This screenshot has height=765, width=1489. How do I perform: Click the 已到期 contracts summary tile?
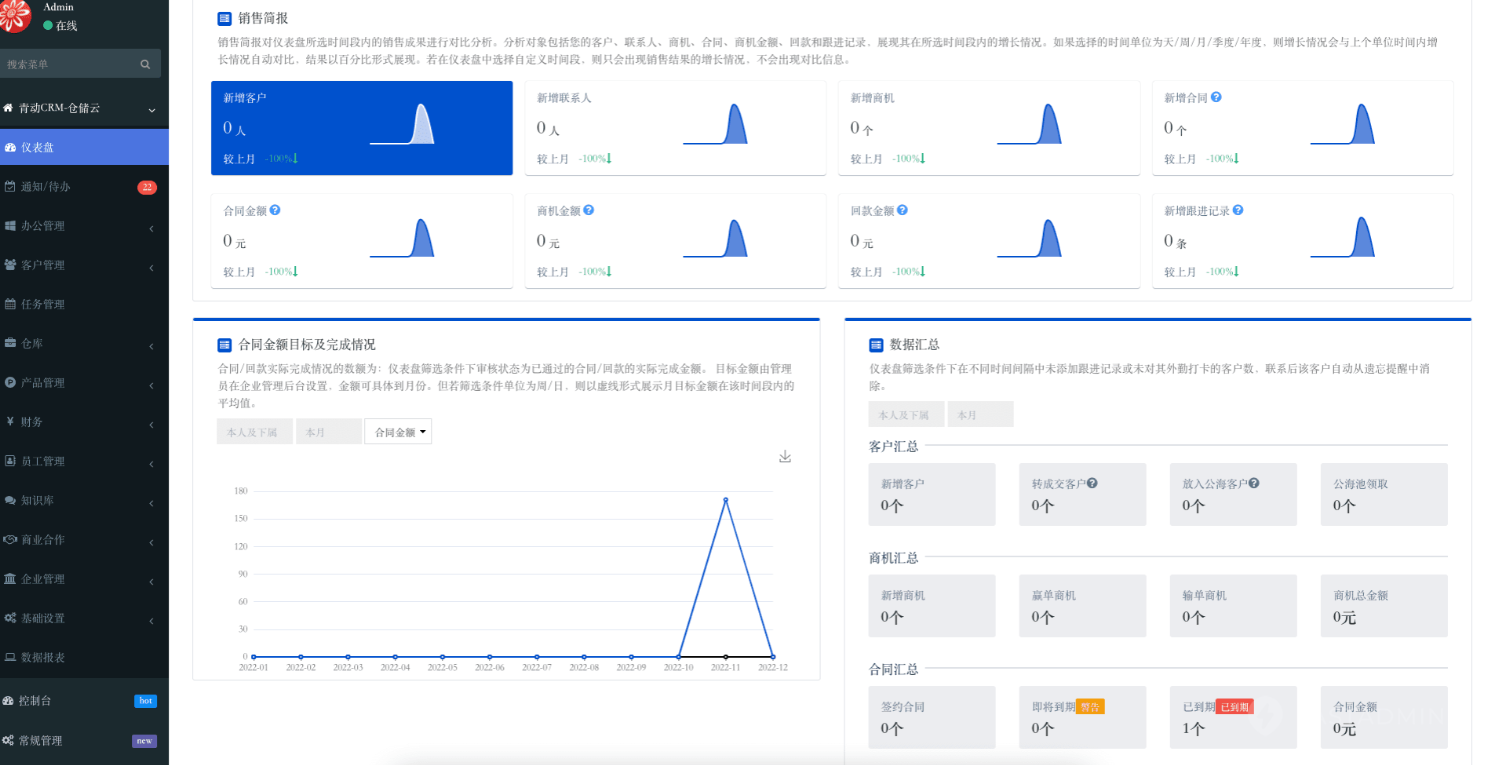(x=1232, y=717)
